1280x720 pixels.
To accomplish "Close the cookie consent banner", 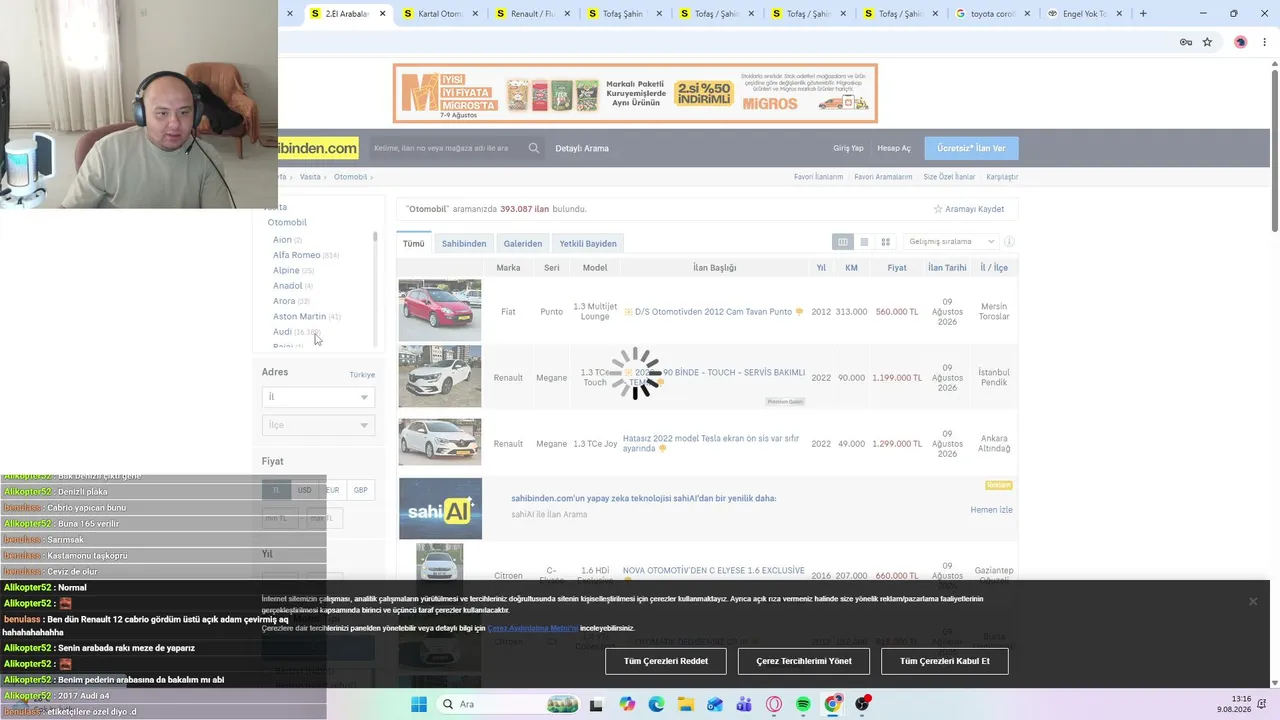I will pos(1252,601).
